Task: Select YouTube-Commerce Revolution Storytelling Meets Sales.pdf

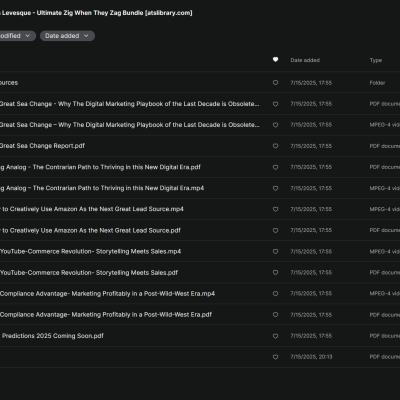Action: [89, 272]
